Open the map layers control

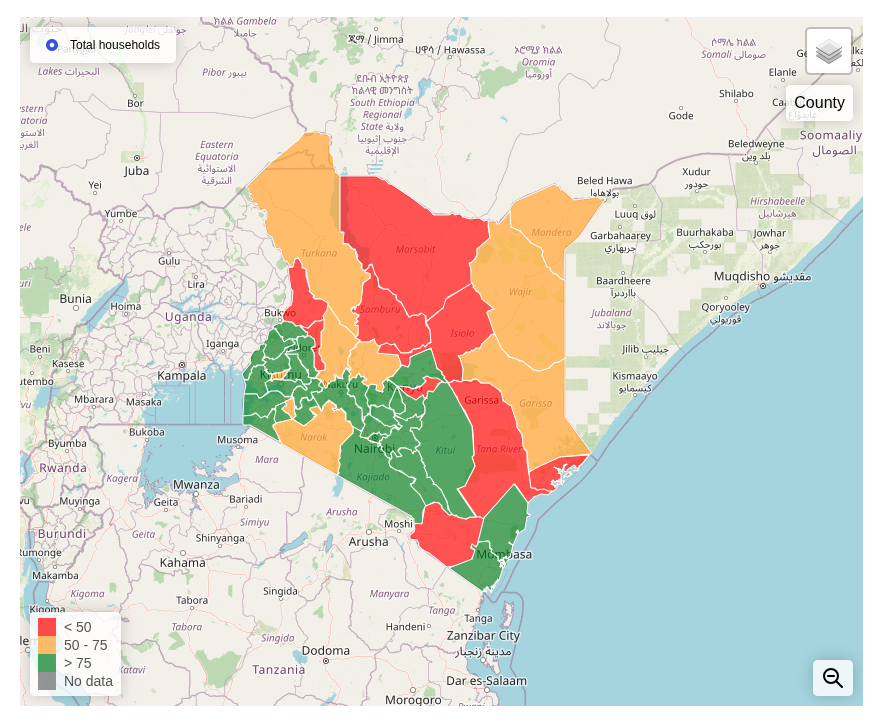(828, 51)
